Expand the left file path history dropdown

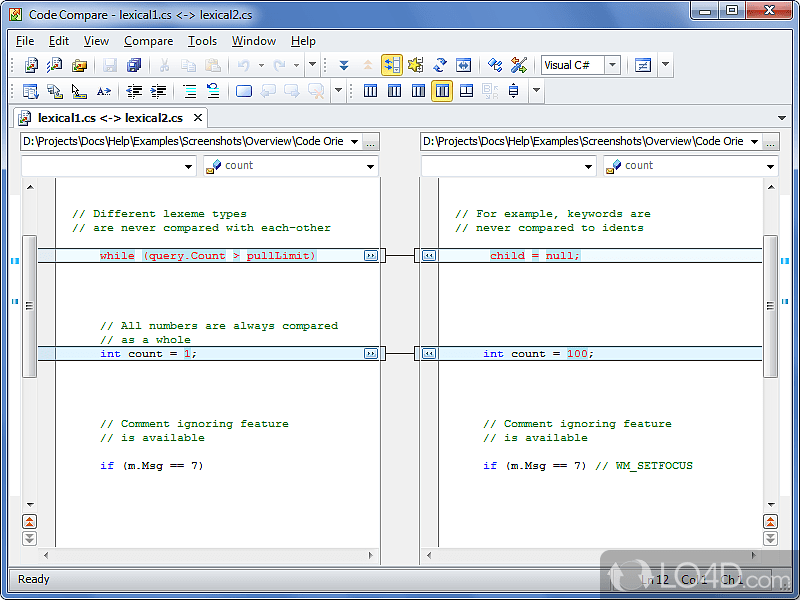[354, 142]
